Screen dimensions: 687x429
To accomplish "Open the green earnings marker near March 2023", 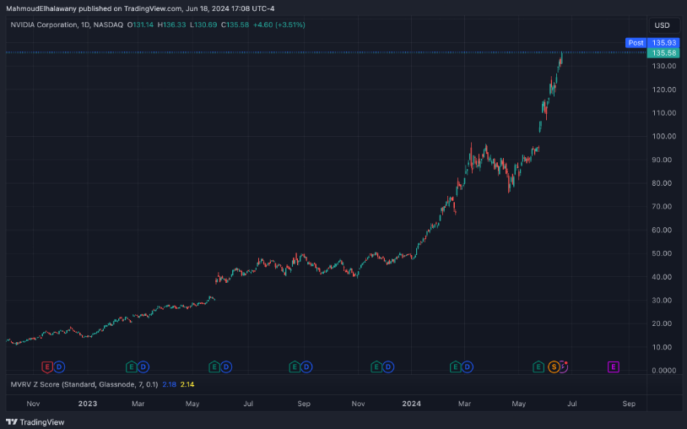I will (131, 367).
